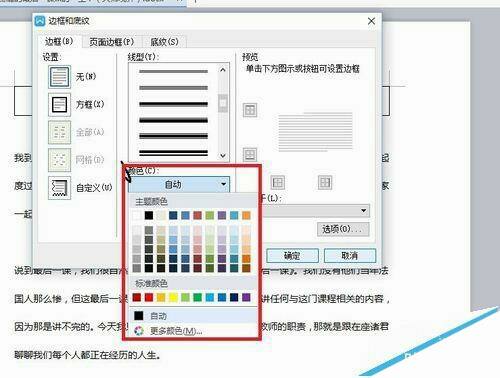Close the Borders and Shading dialog
500x378 pixels.
pos(371,21)
